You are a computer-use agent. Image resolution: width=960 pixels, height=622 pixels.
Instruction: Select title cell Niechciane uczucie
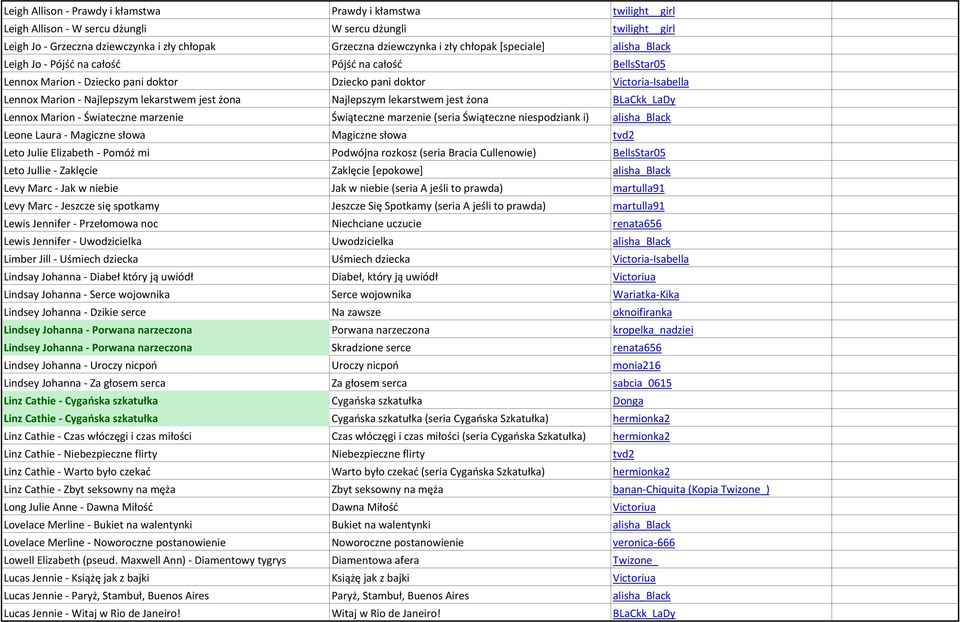pyautogui.click(x=470, y=224)
